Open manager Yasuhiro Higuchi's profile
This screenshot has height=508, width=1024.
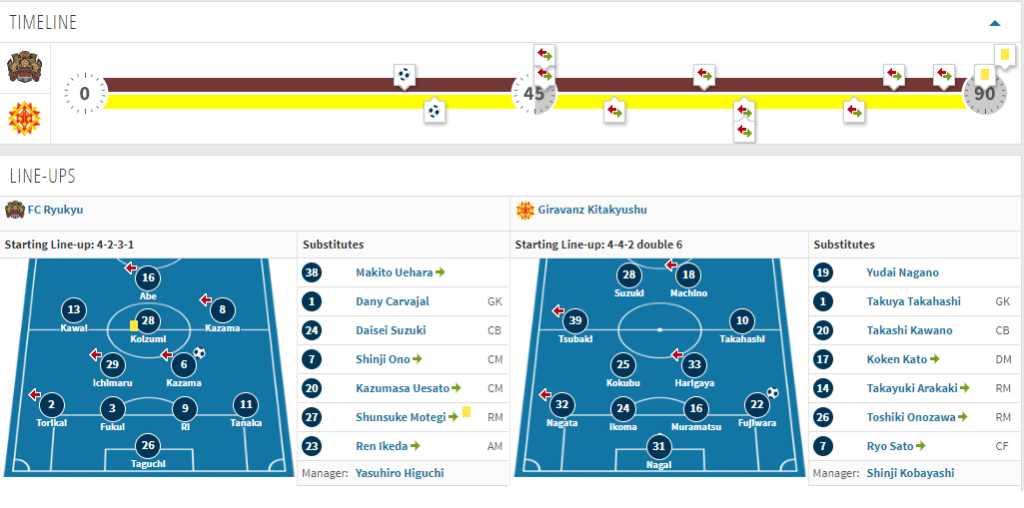pos(399,473)
